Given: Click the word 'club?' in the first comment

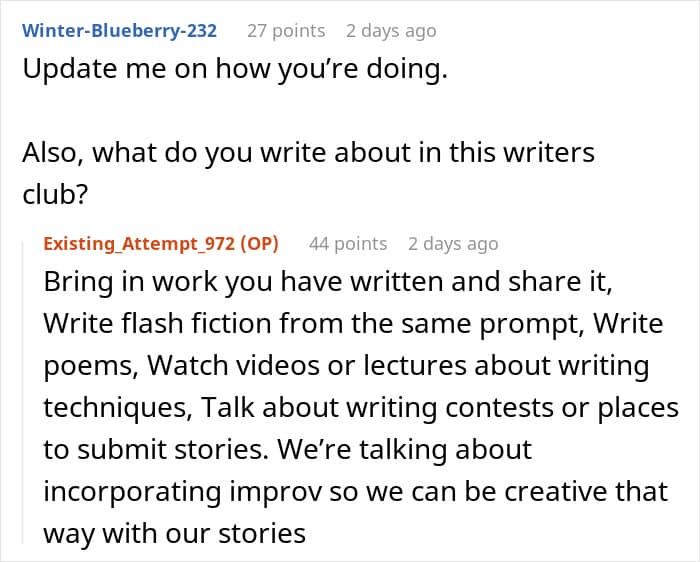Looking at the screenshot, I should [x=56, y=195].
